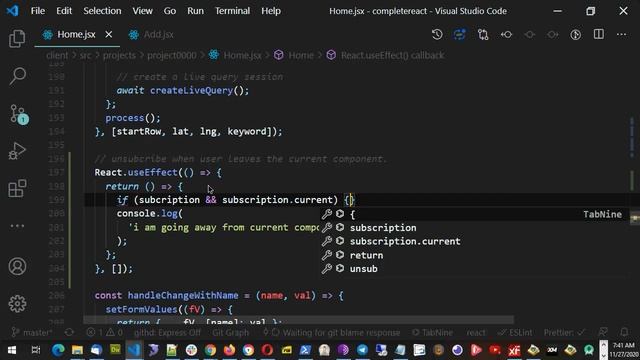The image size is (640, 360).
Task: Expand the project0000 breadcrumb segment
Action: (171, 55)
